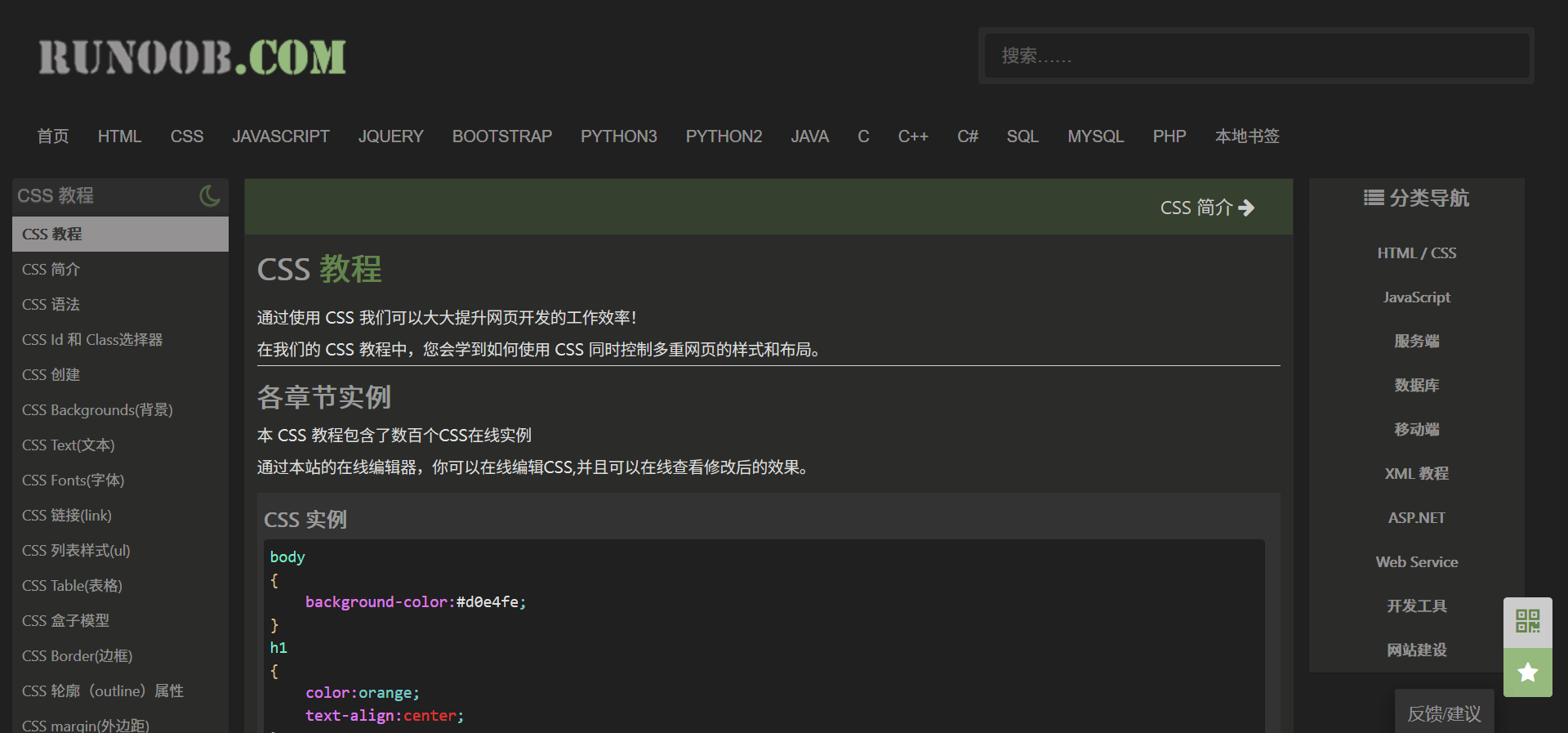Screen dimensions: 1568x733
Task: Click the 分类导航 list icon heading
Action: coord(1416,198)
